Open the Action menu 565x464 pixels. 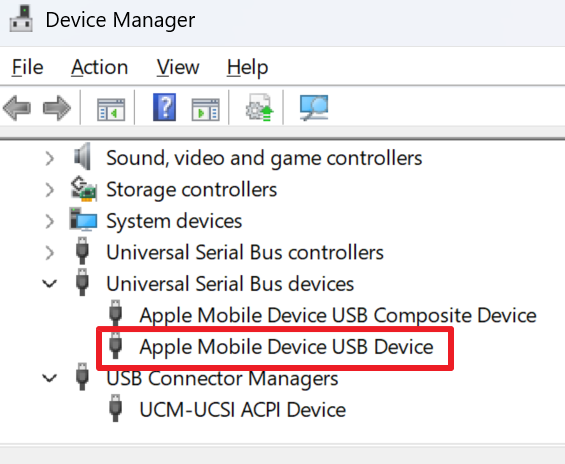coord(99,67)
